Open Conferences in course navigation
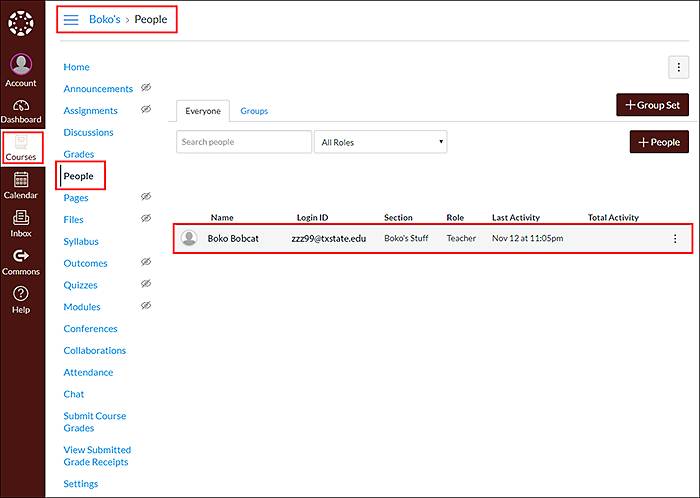Image resolution: width=700 pixels, height=498 pixels. (91, 329)
